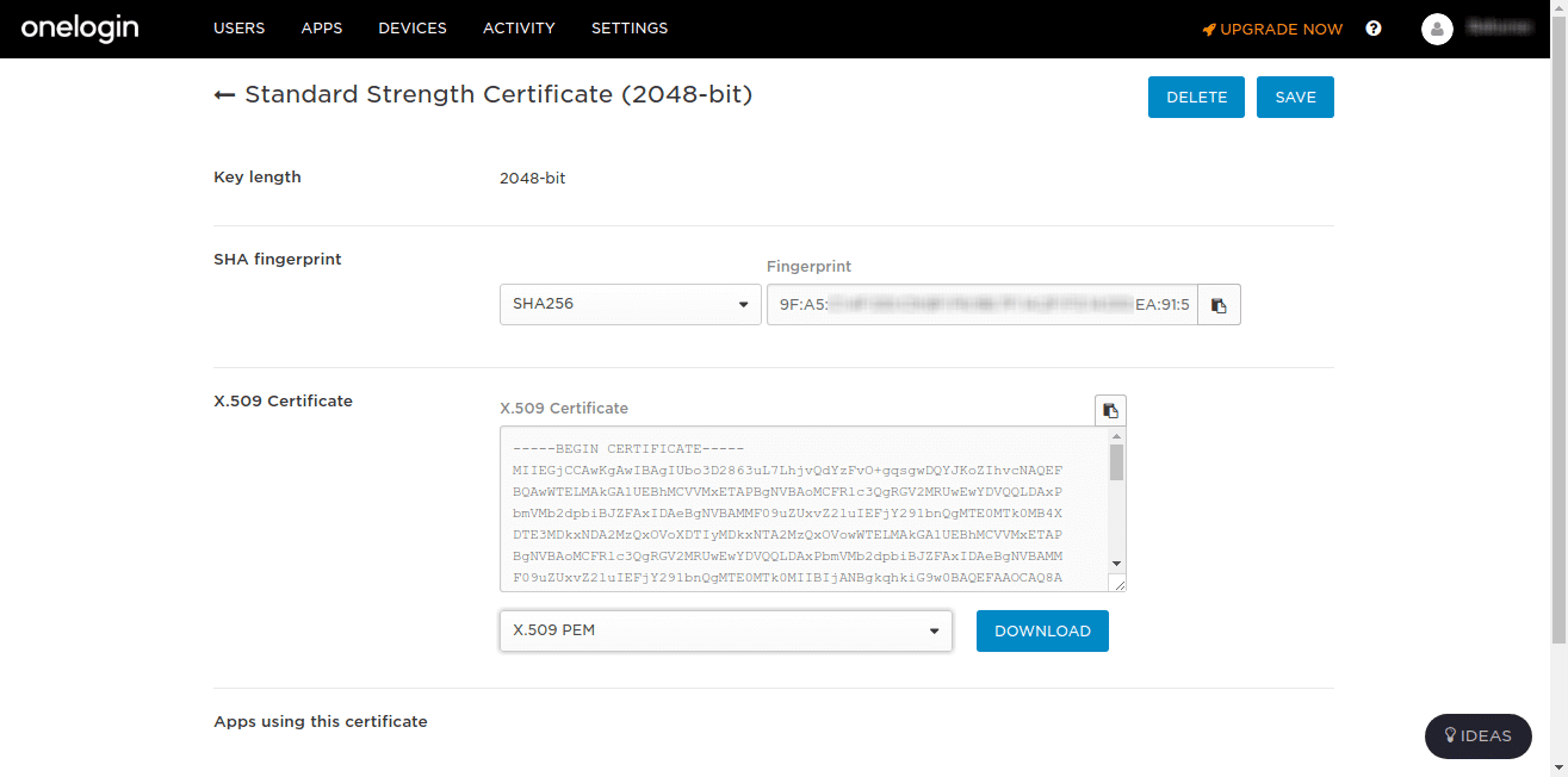This screenshot has width=1568, height=777.
Task: Click the '2048-bit' key length value
Action: [x=532, y=178]
